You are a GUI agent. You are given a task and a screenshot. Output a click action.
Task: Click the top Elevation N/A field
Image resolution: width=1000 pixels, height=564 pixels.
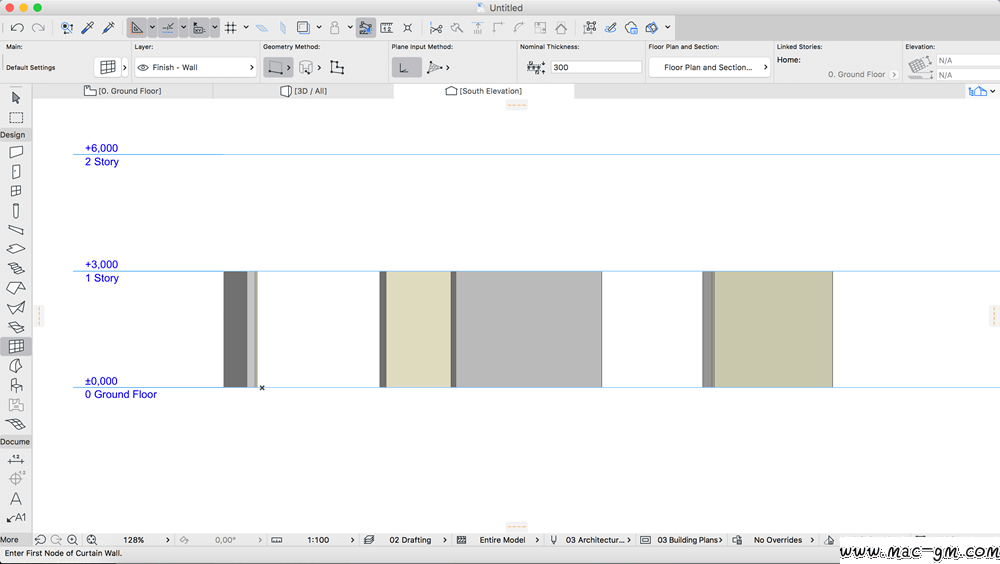(968, 61)
